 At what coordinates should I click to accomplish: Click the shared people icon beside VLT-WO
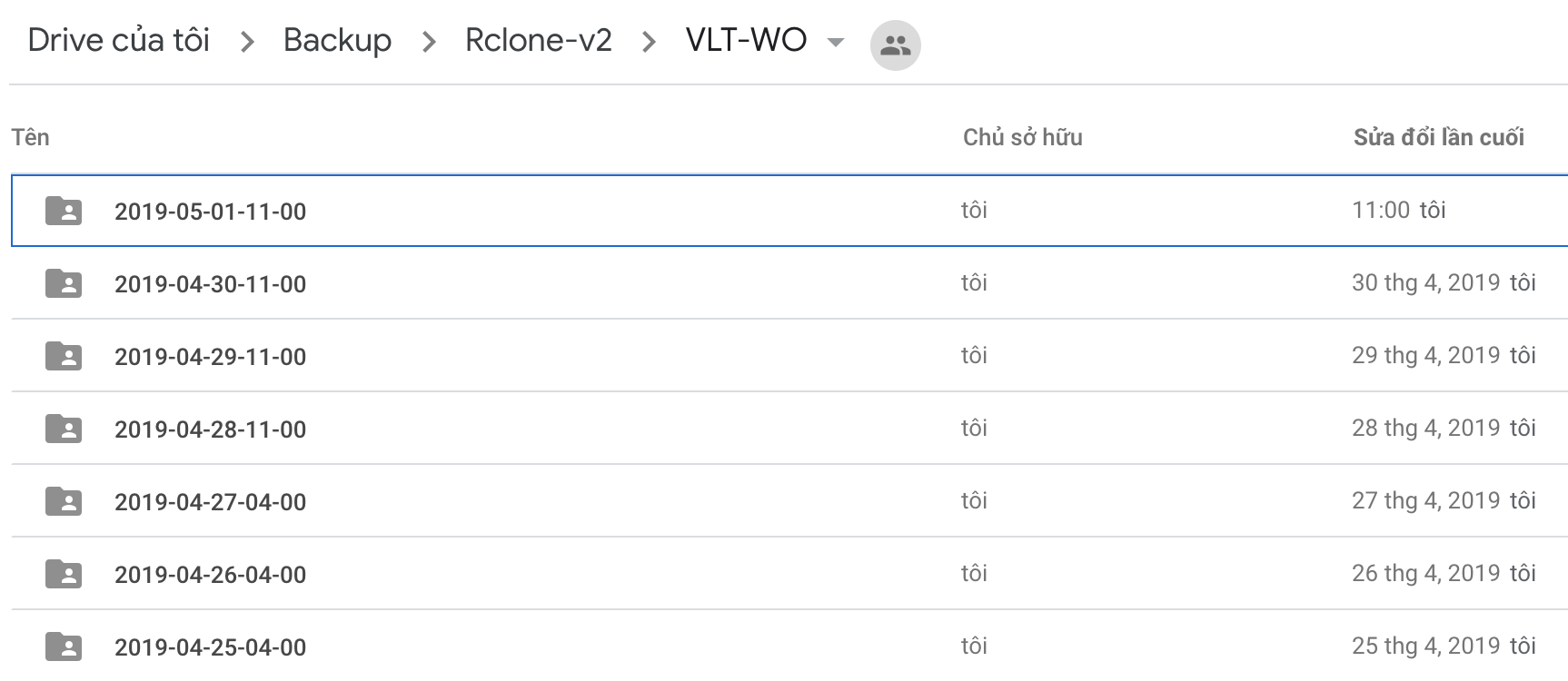(x=895, y=44)
